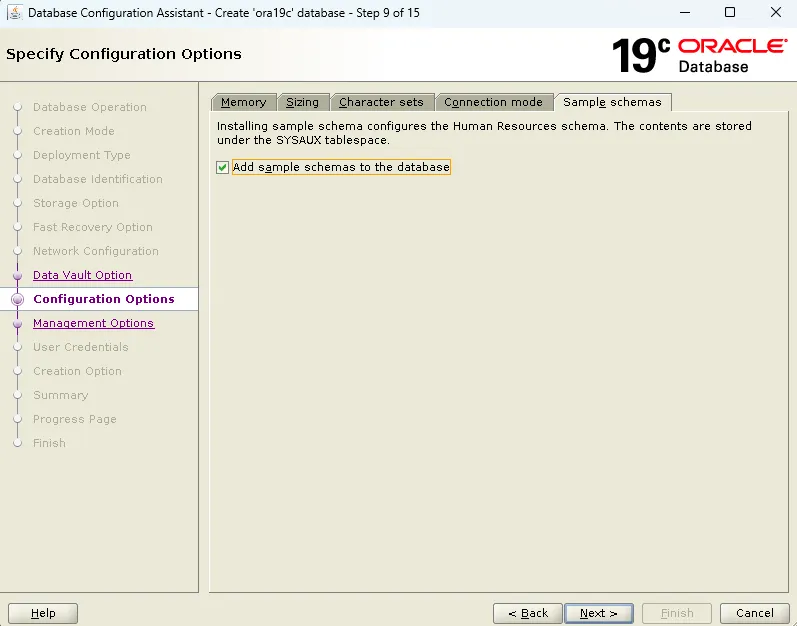797x626 pixels.
Task: Jump to the Management Options step
Action: coord(94,323)
